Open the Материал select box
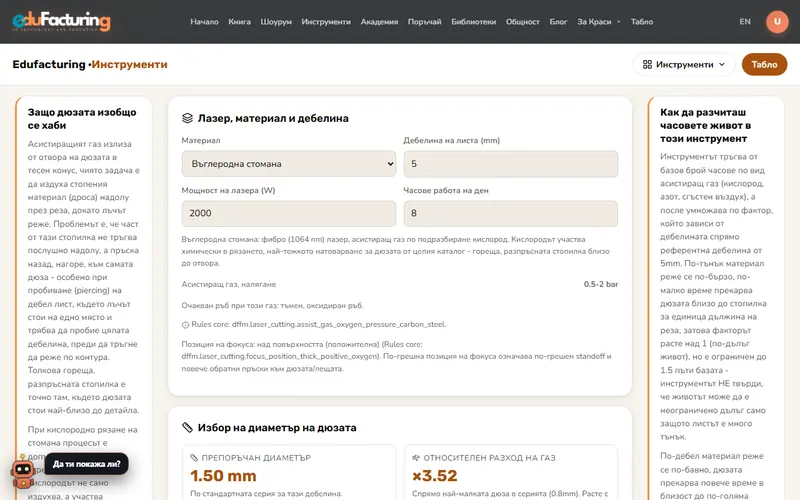 coord(289,164)
